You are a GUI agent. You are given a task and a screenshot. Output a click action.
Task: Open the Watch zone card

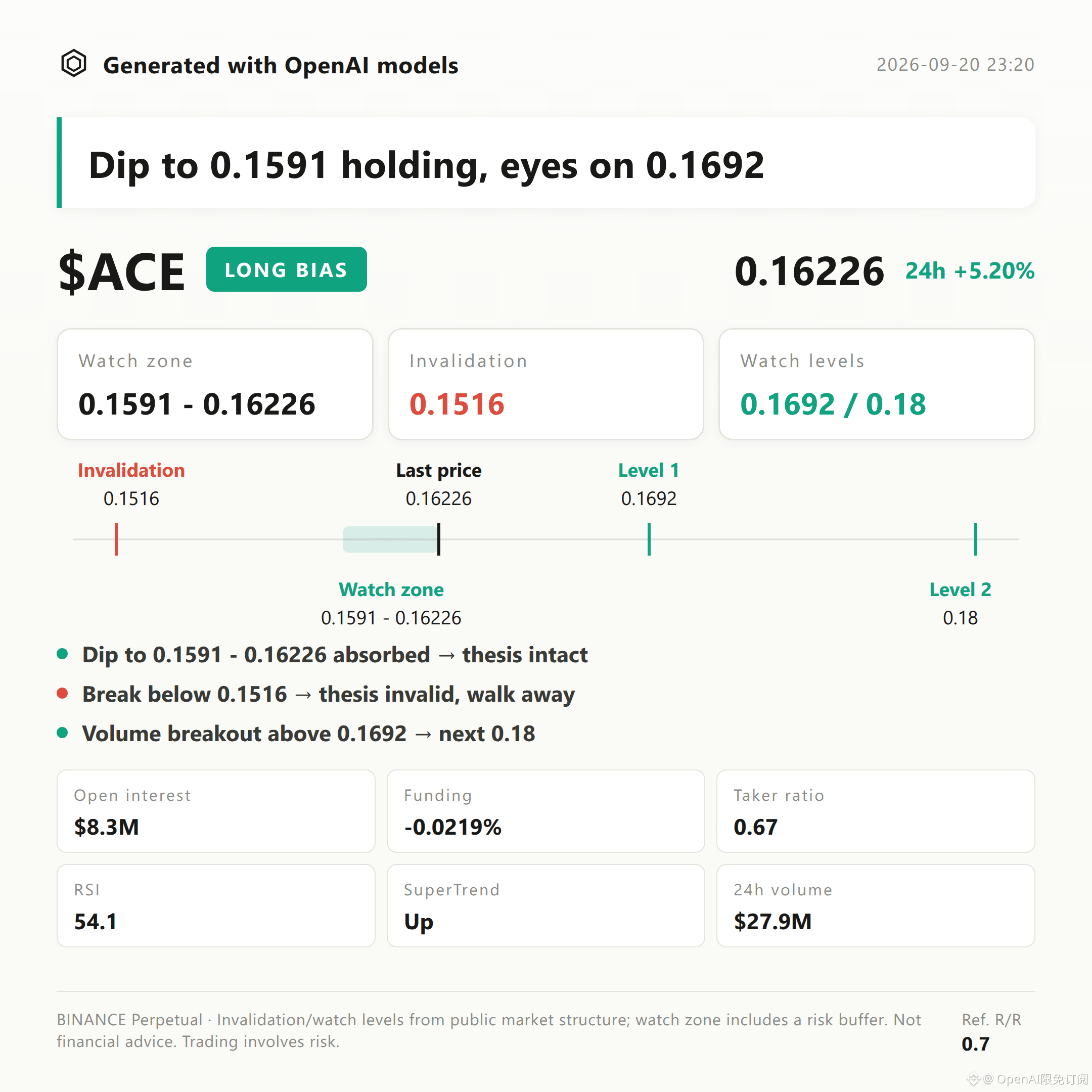(215, 384)
